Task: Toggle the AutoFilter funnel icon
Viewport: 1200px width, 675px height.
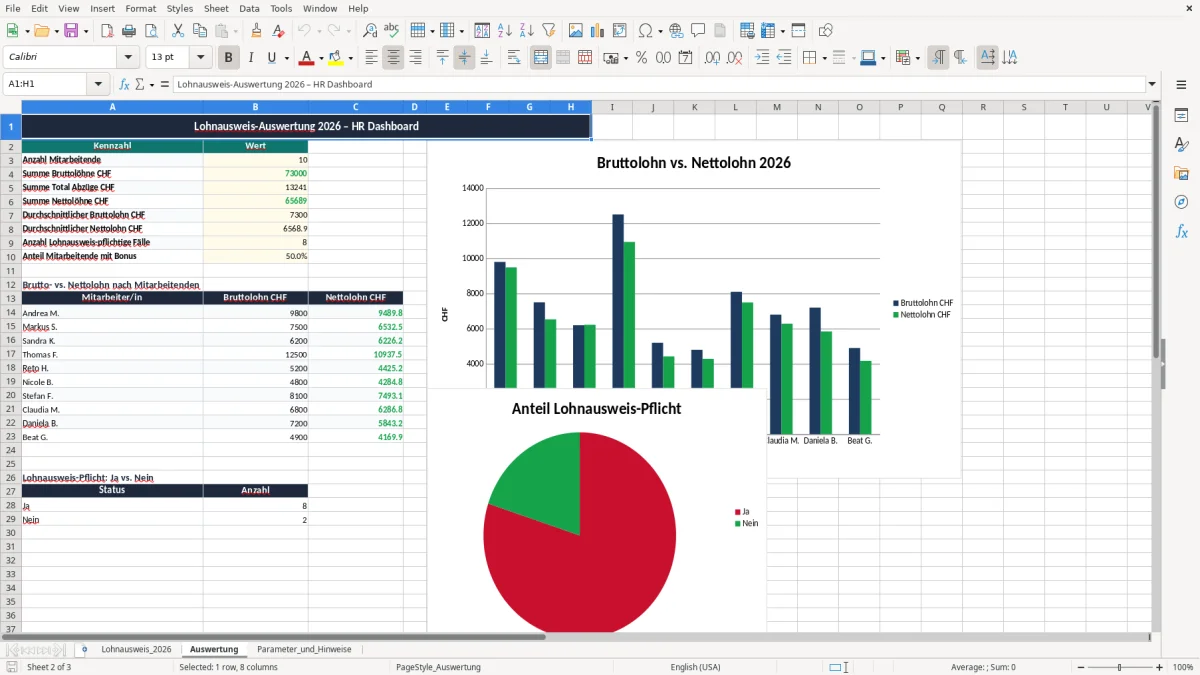Action: pos(549,31)
